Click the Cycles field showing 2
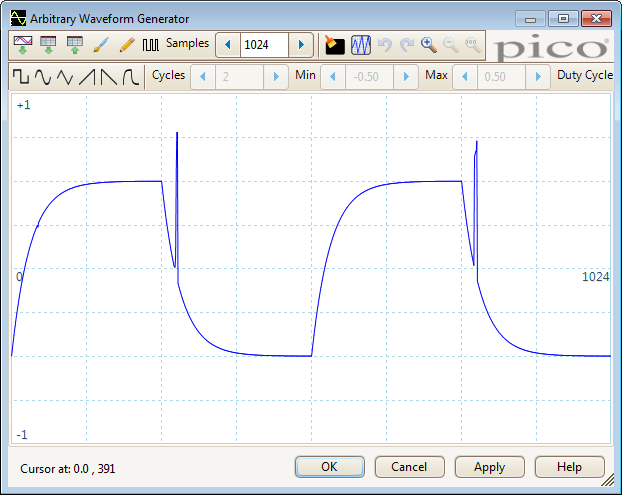Image resolution: width=622 pixels, height=495 pixels. [239, 76]
